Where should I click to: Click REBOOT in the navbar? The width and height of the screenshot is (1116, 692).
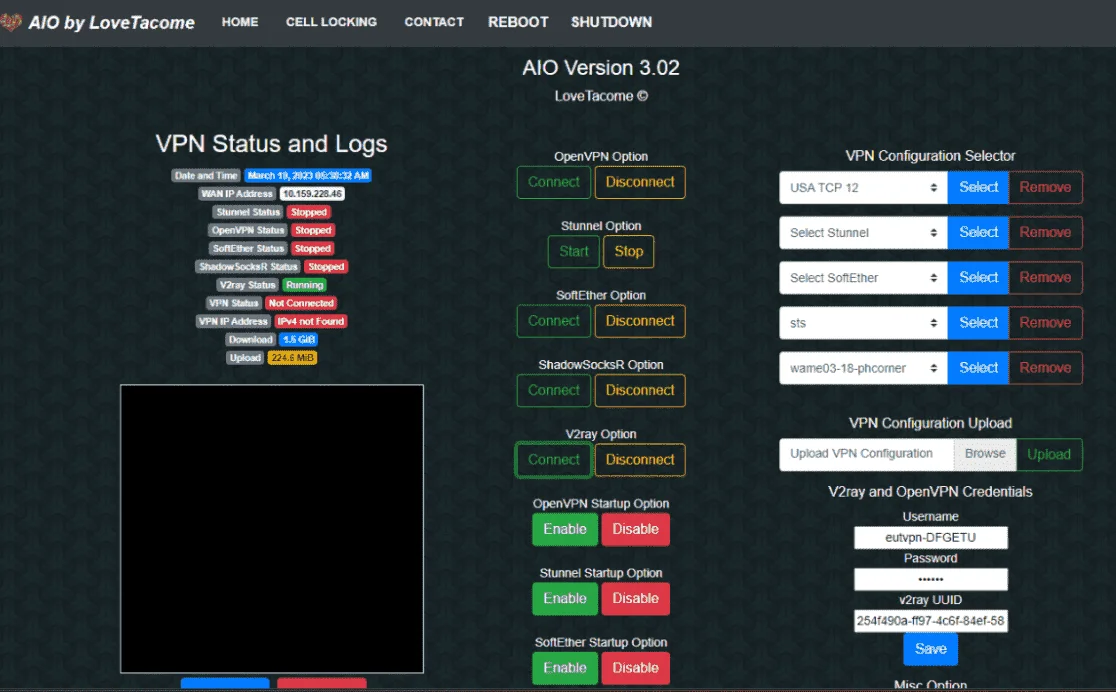[518, 22]
